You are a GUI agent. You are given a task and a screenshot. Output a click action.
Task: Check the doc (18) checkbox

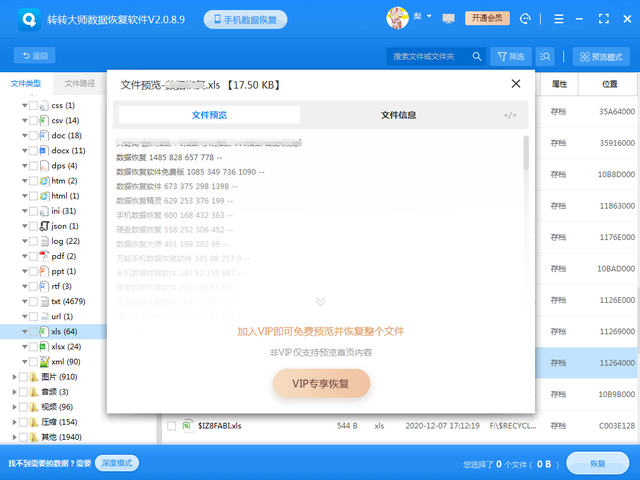tap(33, 136)
